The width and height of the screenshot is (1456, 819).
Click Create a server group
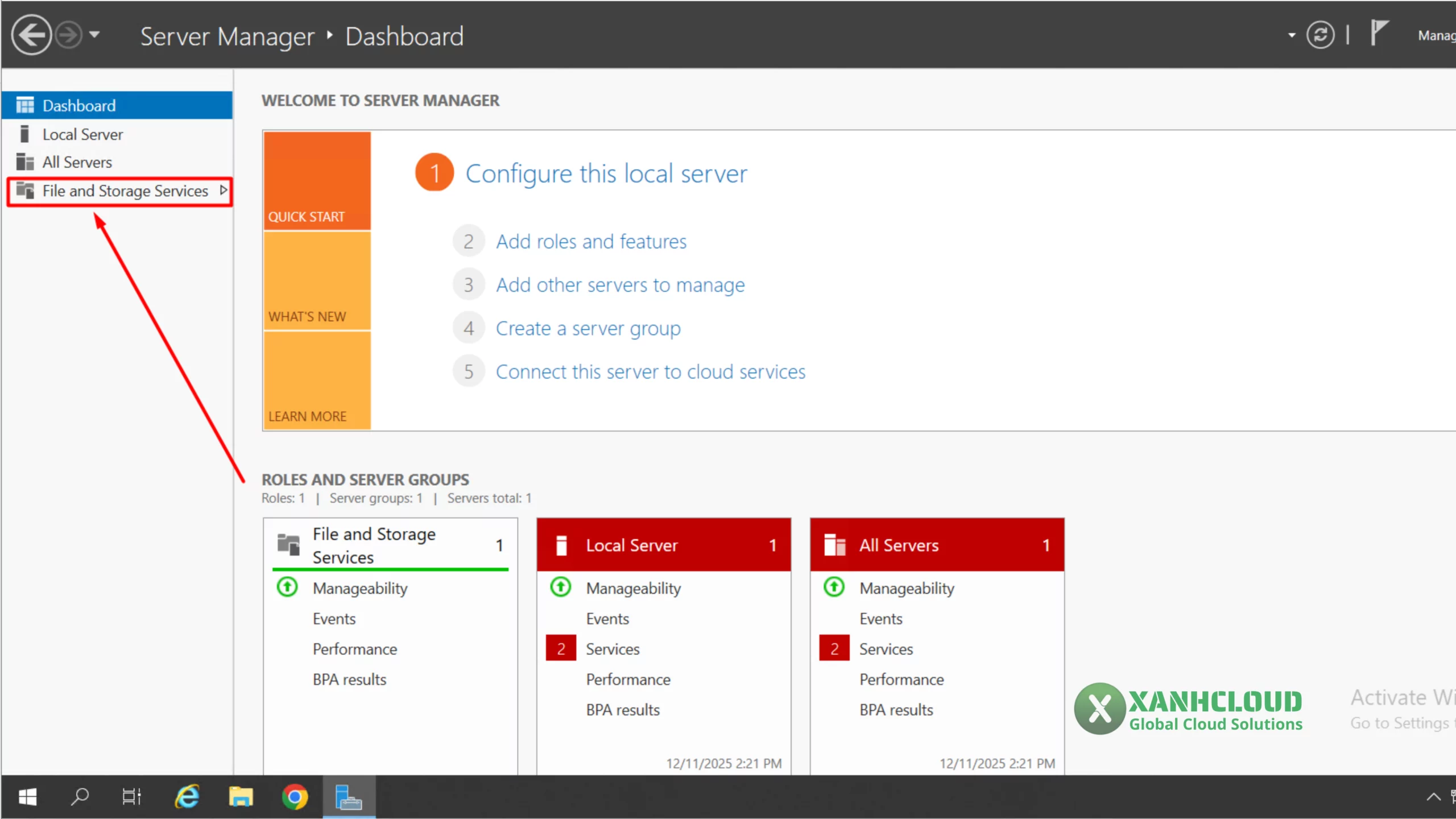[588, 328]
